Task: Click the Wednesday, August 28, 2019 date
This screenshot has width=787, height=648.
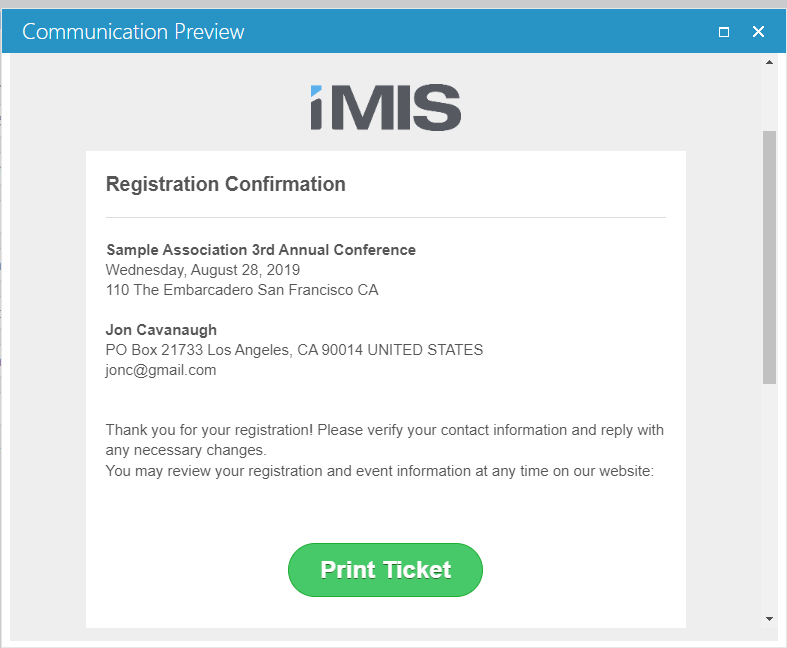Action: click(x=203, y=270)
